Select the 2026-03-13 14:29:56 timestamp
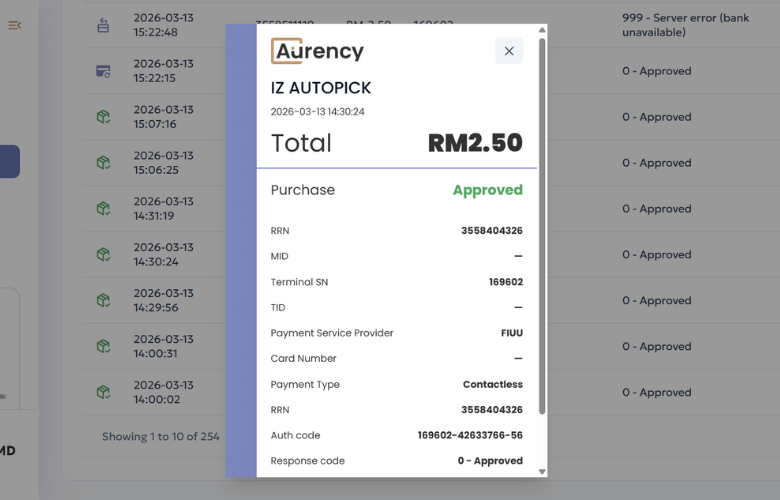The width and height of the screenshot is (780, 500). click(163, 300)
